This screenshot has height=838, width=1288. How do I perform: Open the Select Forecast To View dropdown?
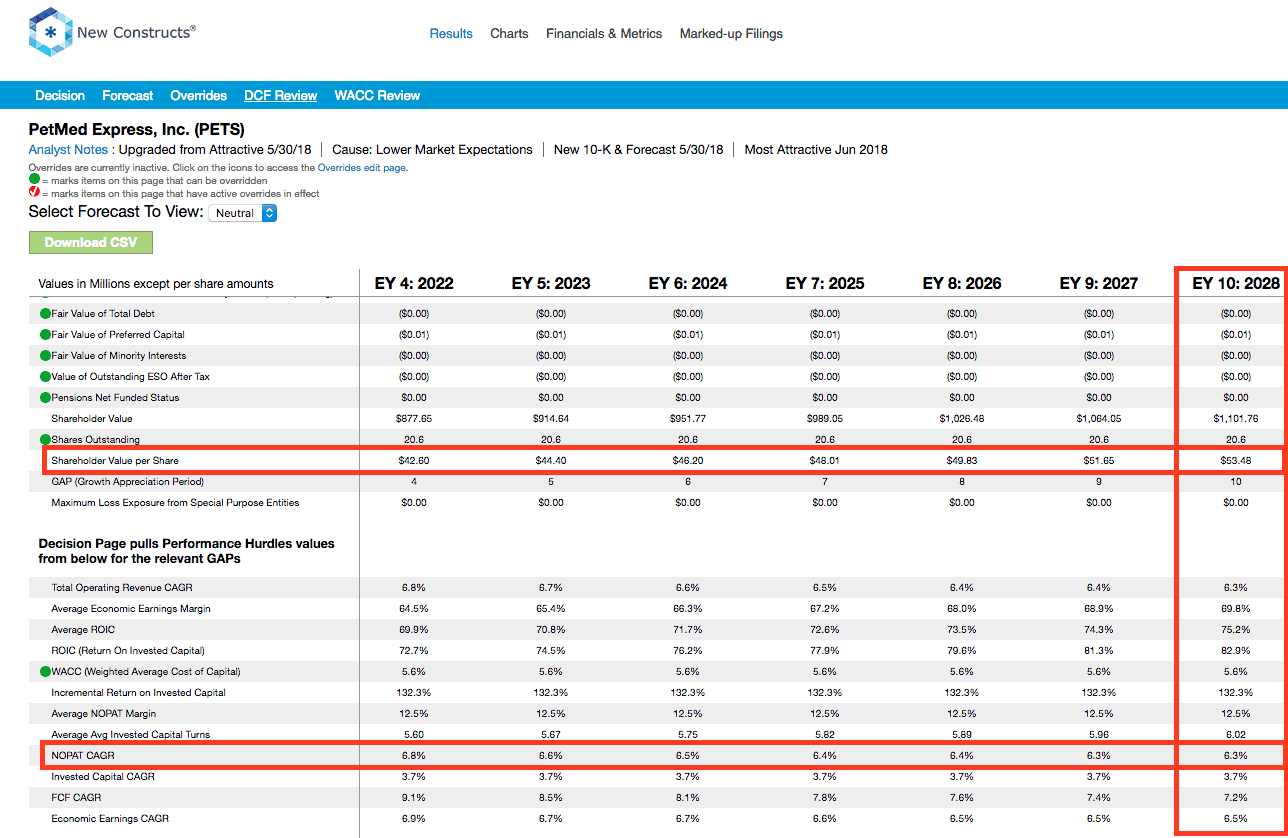(242, 212)
